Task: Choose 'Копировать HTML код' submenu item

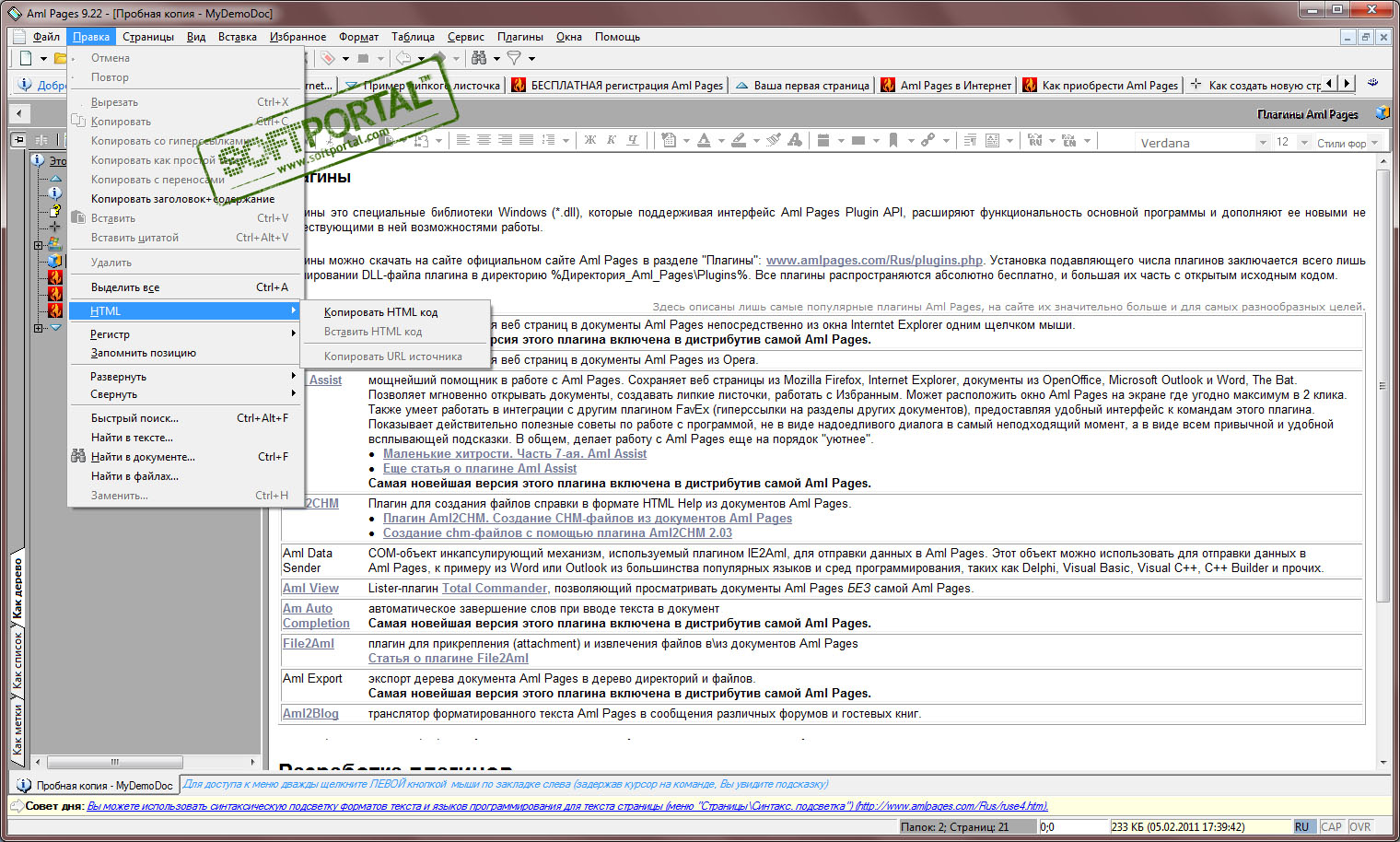Action: tap(395, 312)
